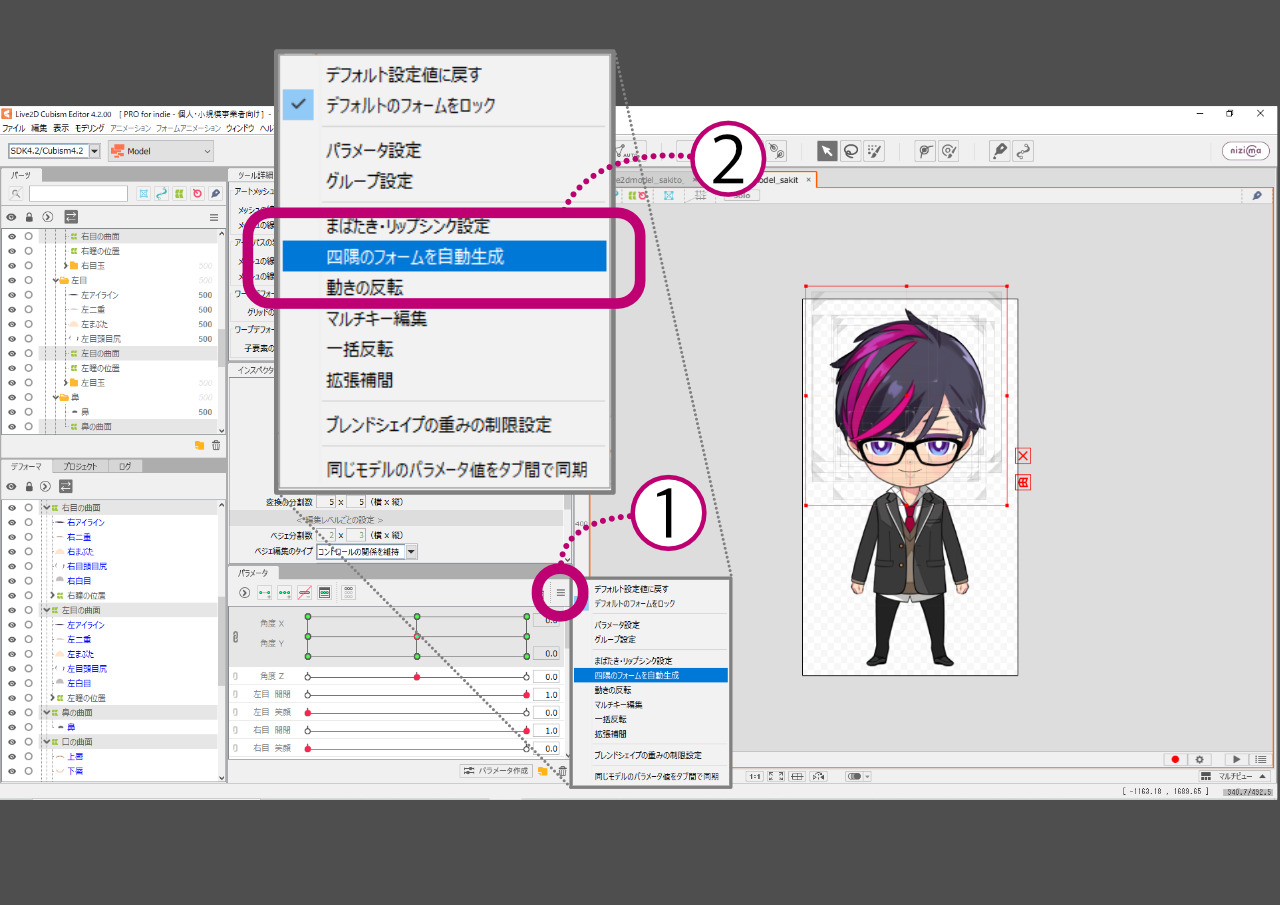Toggle all visibility eye in Deformer panel header
The image size is (1280, 905).
12,487
